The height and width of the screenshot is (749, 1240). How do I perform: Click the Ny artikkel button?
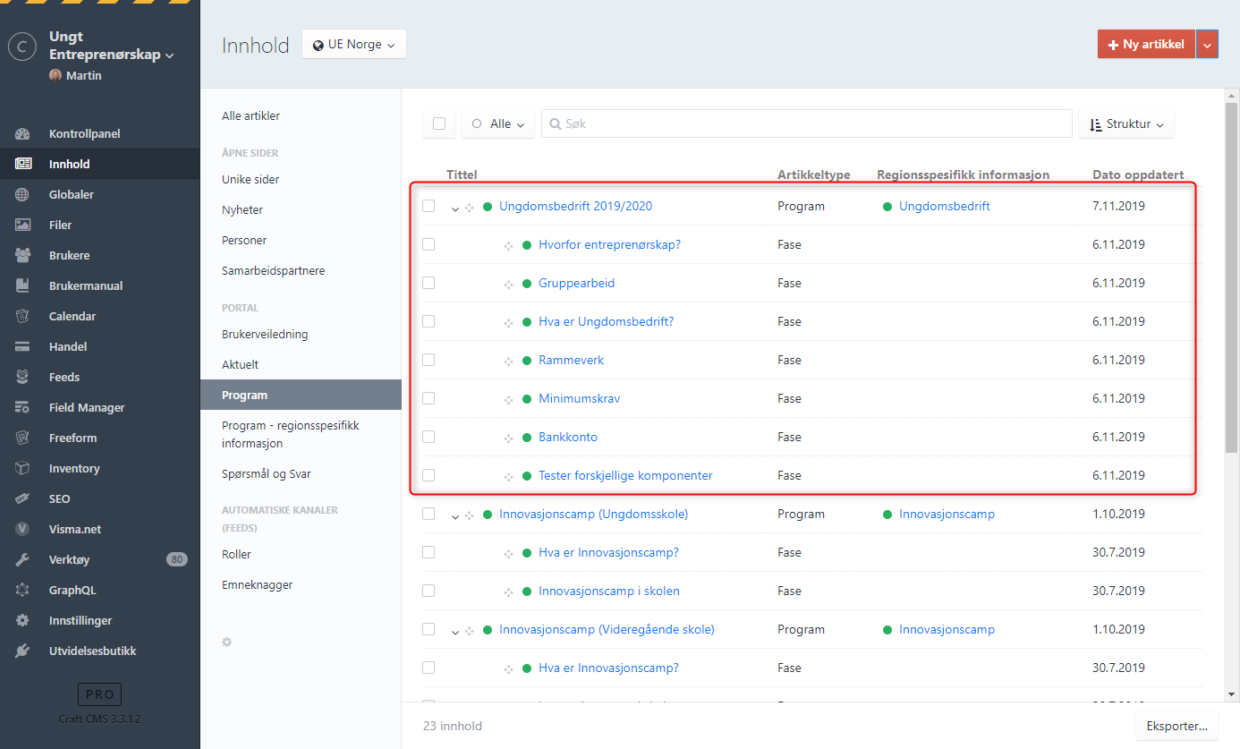click(1146, 44)
